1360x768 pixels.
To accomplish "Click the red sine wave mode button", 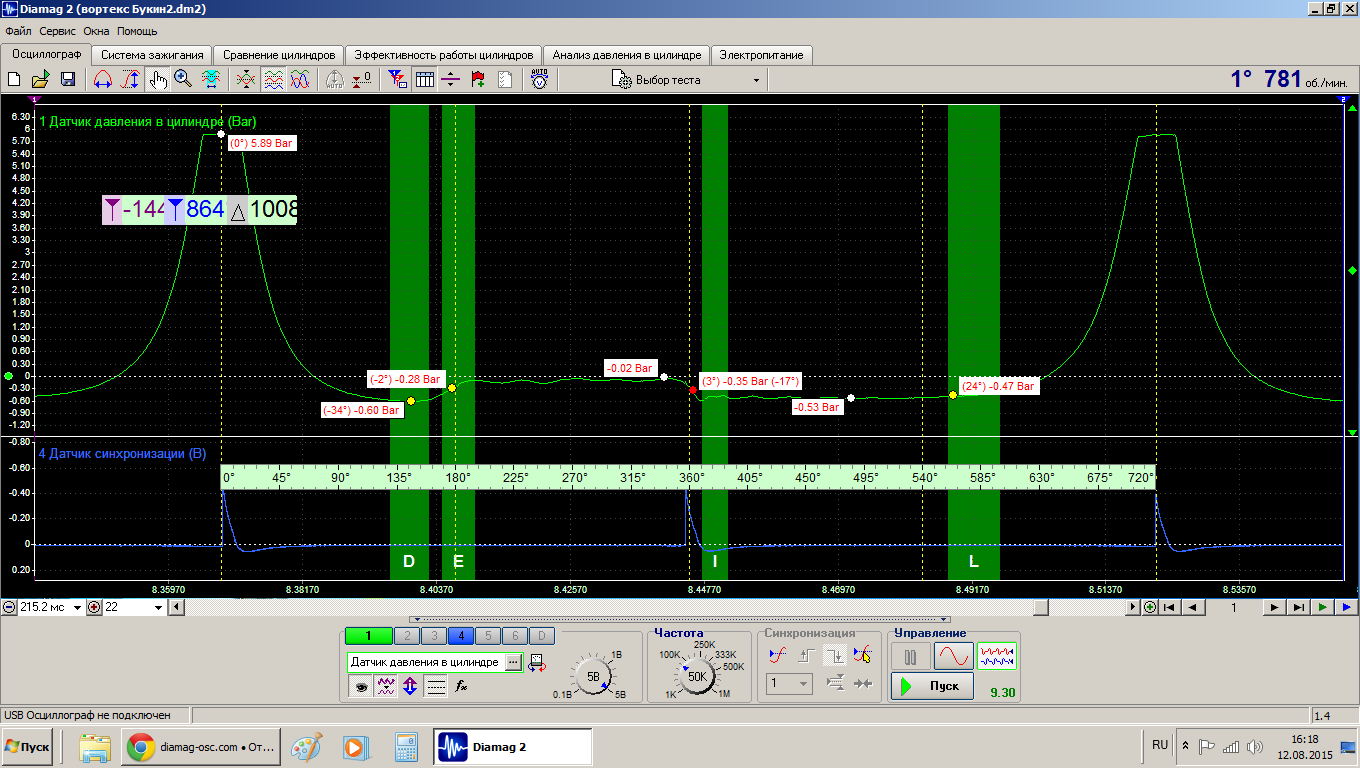I will click(953, 657).
